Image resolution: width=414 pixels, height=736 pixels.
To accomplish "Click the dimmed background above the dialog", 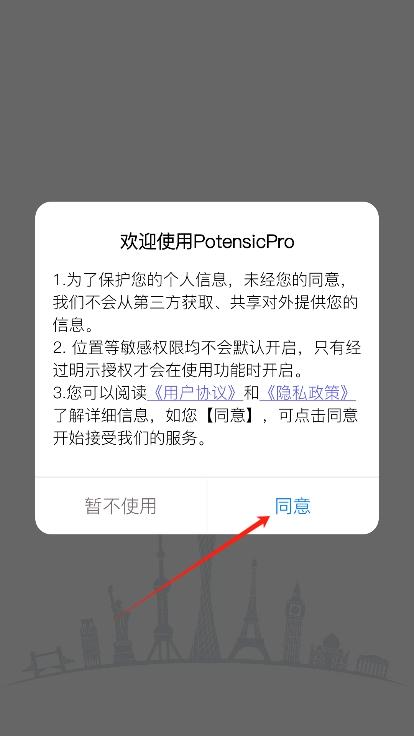I will click(207, 101).
